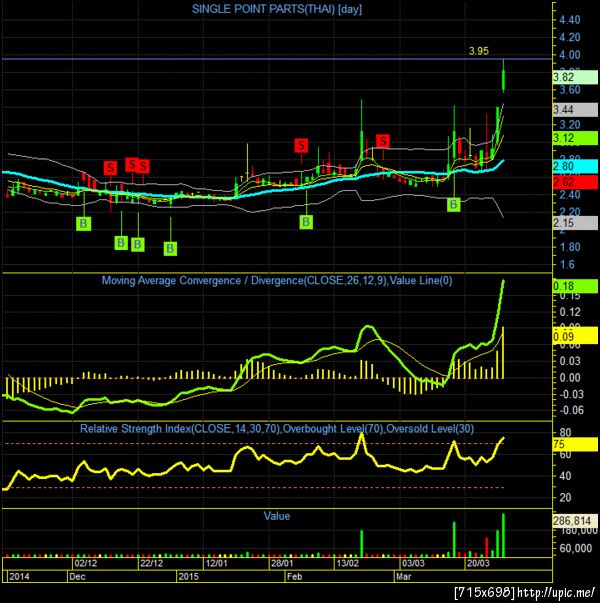This screenshot has width=600, height=603.
Task: Click the 3.82 last price tag
Action: click(575, 77)
